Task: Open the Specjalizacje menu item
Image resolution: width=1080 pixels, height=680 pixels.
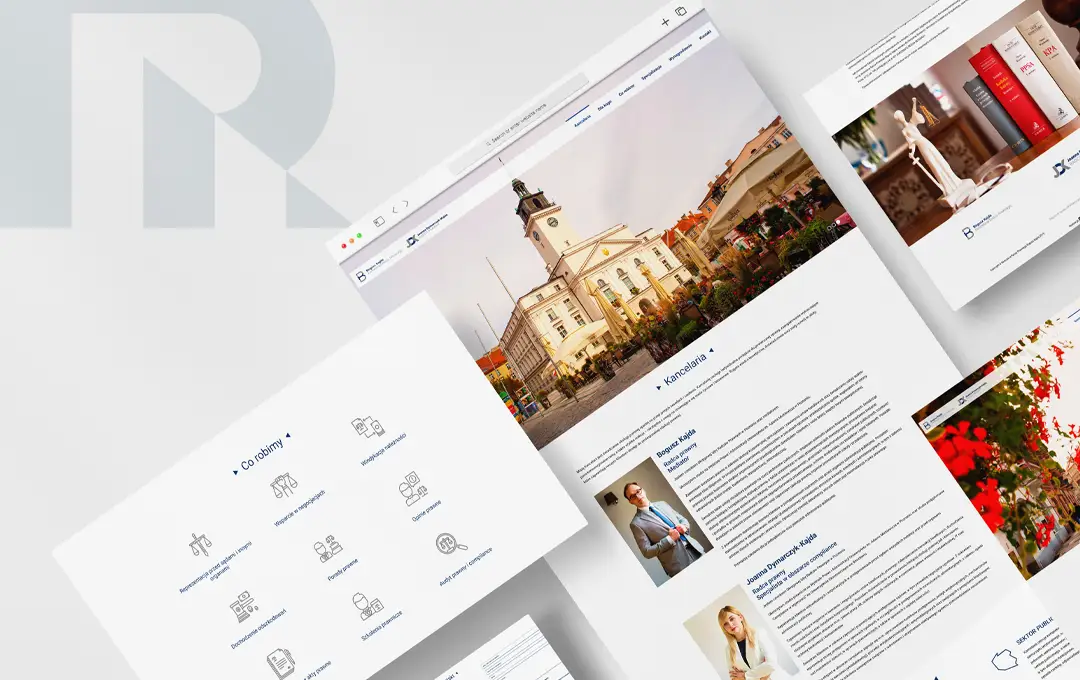Action: click(652, 72)
